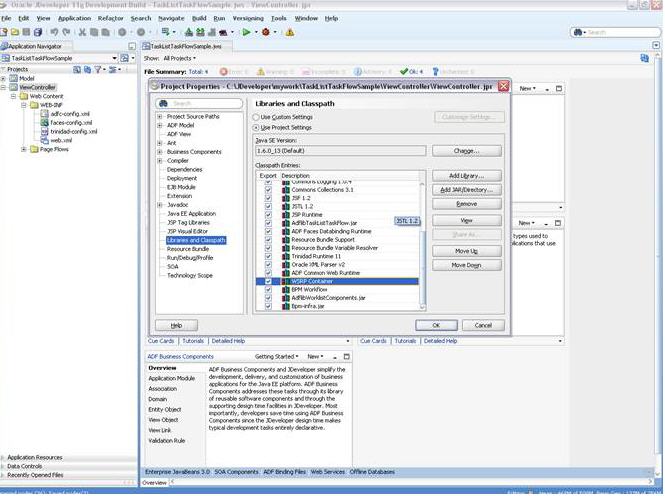Click the blue icon at editor top right
The height and width of the screenshot is (496, 665).
pyautogui.click(x=644, y=59)
